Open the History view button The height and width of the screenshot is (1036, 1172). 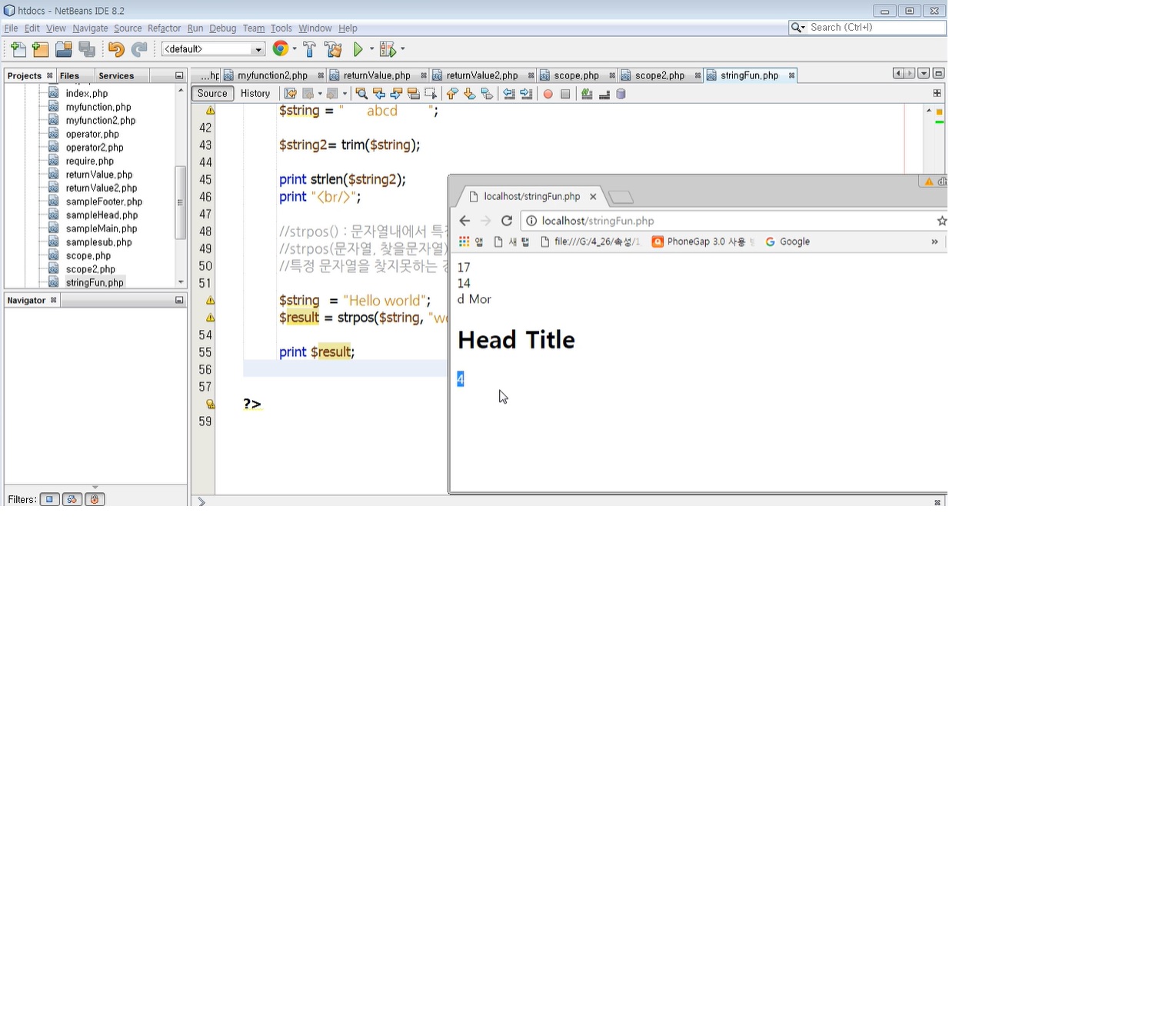click(255, 94)
